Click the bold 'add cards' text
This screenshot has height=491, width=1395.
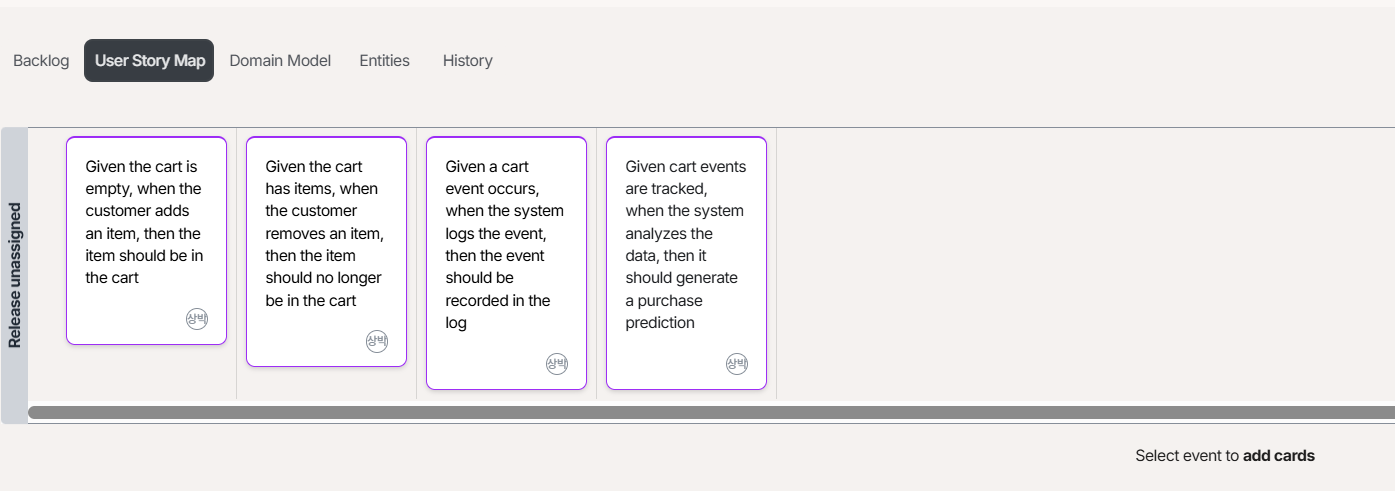1278,456
